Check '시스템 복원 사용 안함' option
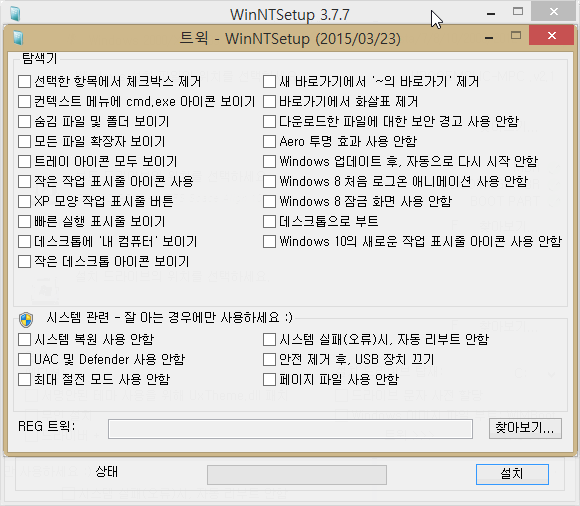 pyautogui.click(x=24, y=339)
